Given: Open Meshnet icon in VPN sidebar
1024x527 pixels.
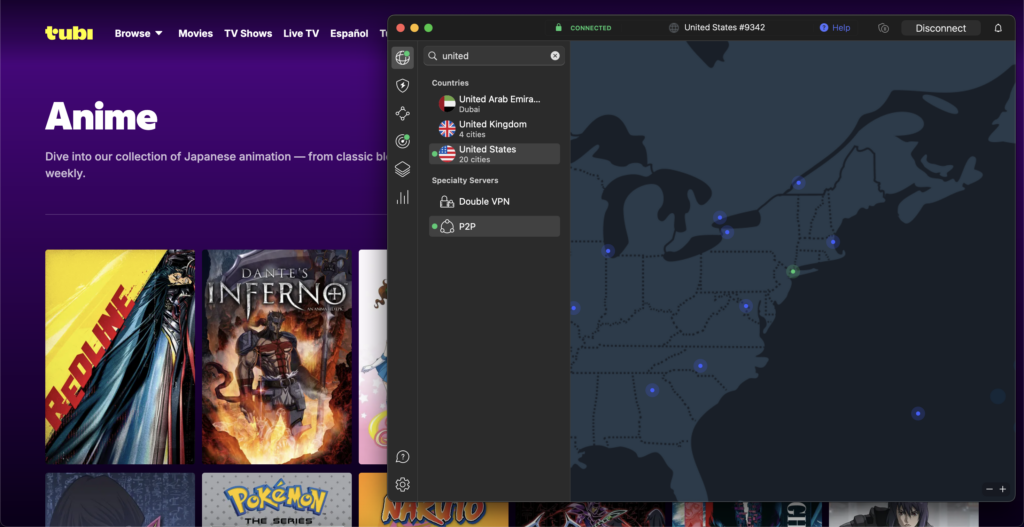Looking at the screenshot, I should tap(402, 113).
